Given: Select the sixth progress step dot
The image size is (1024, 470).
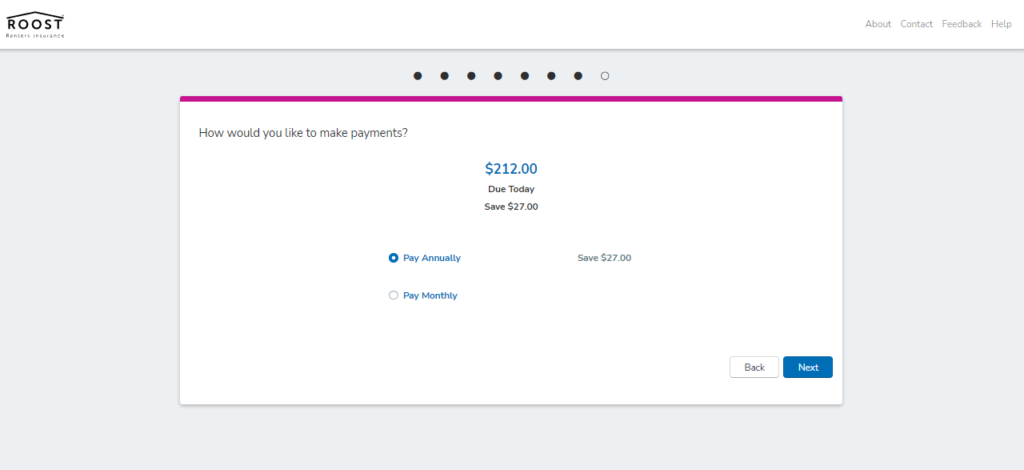Looking at the screenshot, I should 551,76.
